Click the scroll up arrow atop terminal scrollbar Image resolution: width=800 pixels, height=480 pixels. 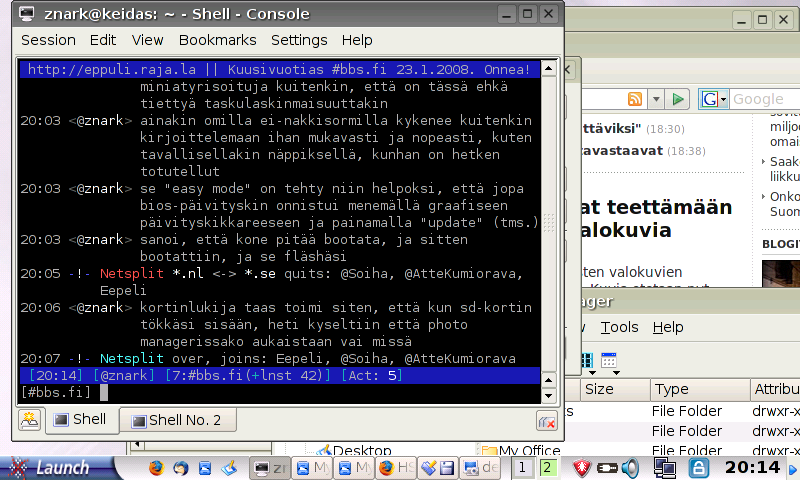(548, 68)
